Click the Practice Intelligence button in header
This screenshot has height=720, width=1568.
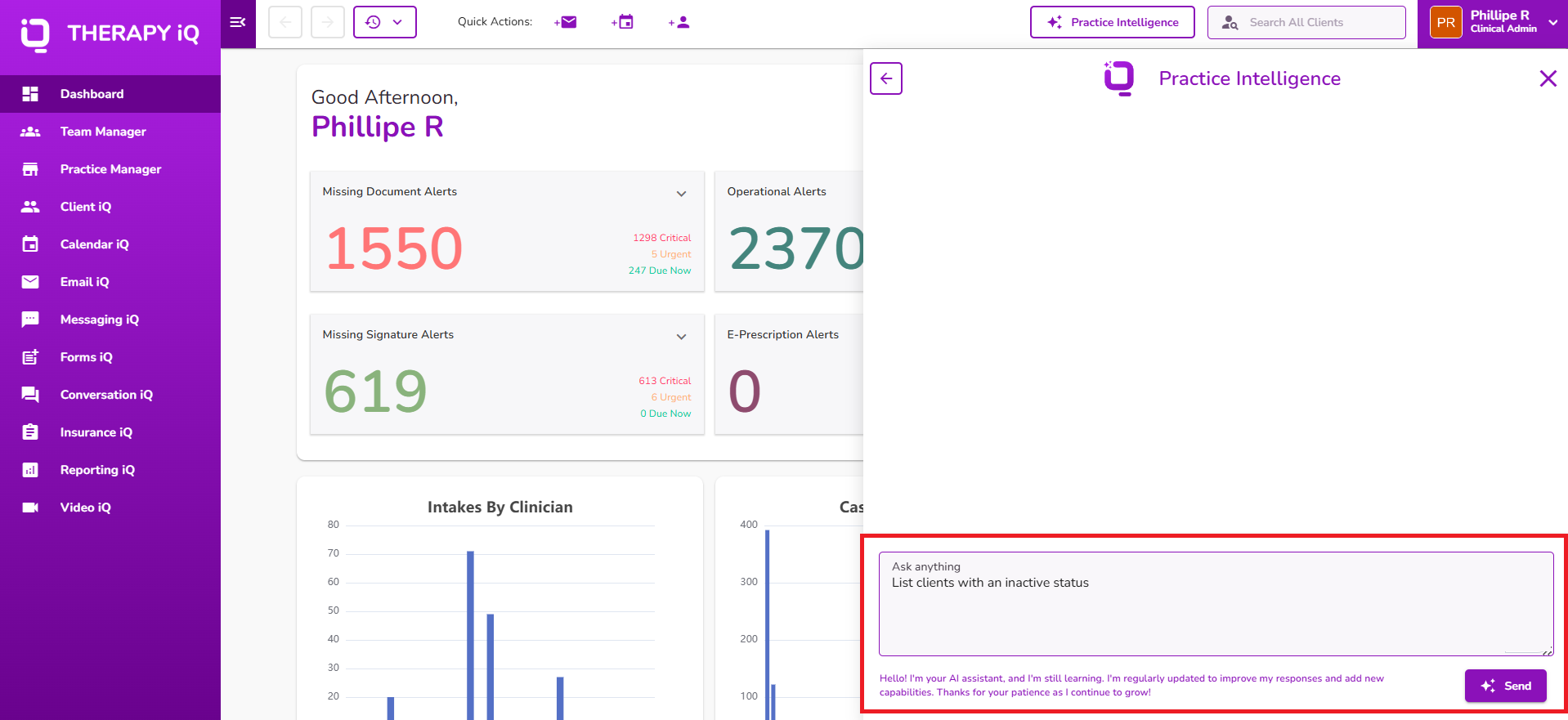click(1112, 22)
